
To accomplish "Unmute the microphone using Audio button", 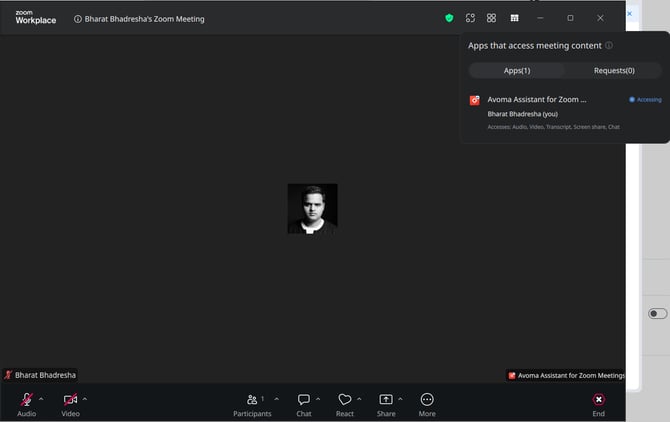I will click(x=26, y=404).
